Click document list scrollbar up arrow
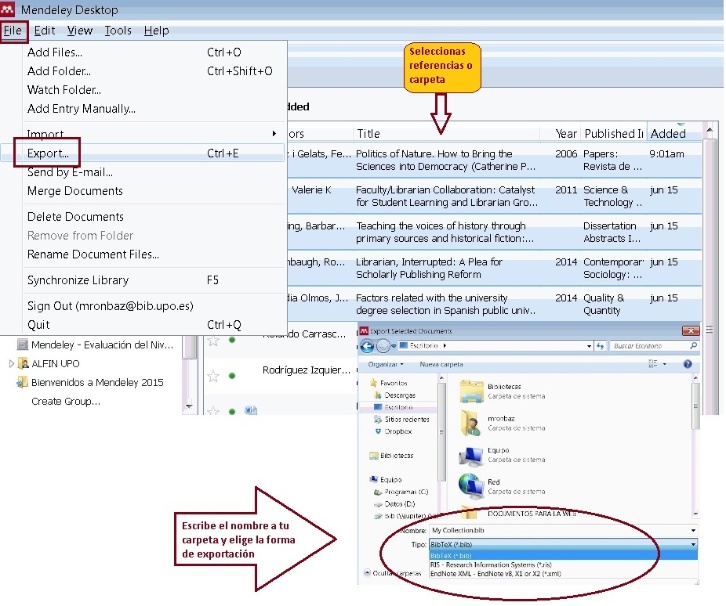726x606 pixels. (x=710, y=132)
